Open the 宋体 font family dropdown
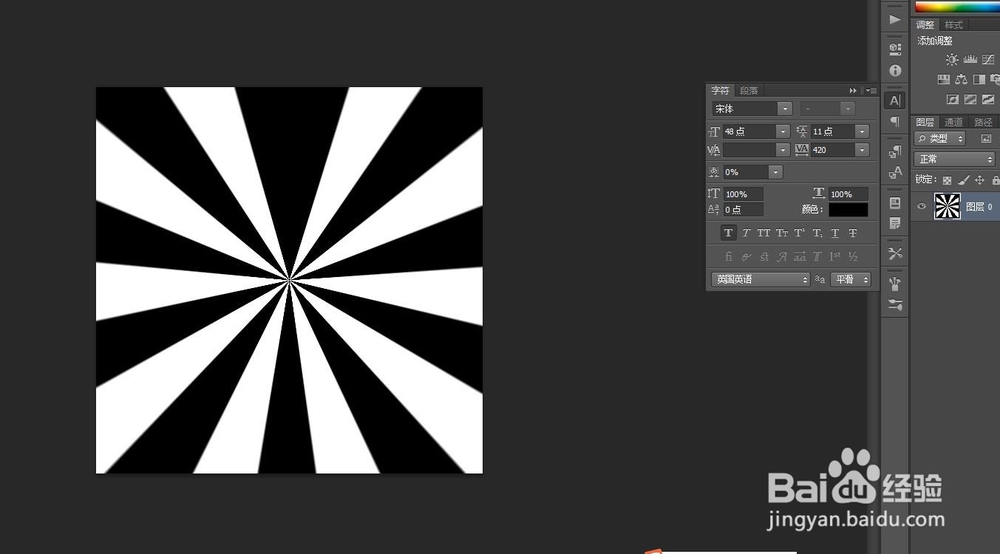The height and width of the screenshot is (554, 1000). pyautogui.click(x=785, y=109)
